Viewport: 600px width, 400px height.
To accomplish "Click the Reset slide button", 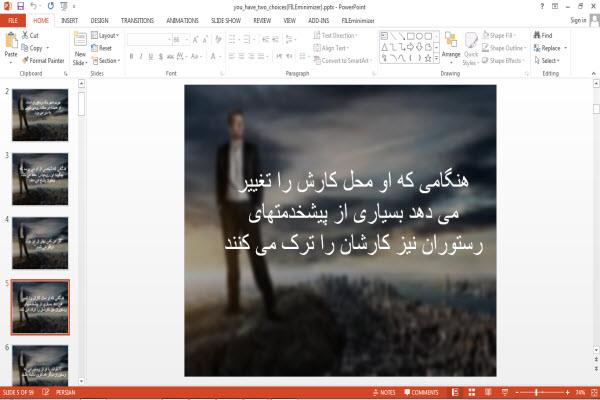I will [x=101, y=48].
